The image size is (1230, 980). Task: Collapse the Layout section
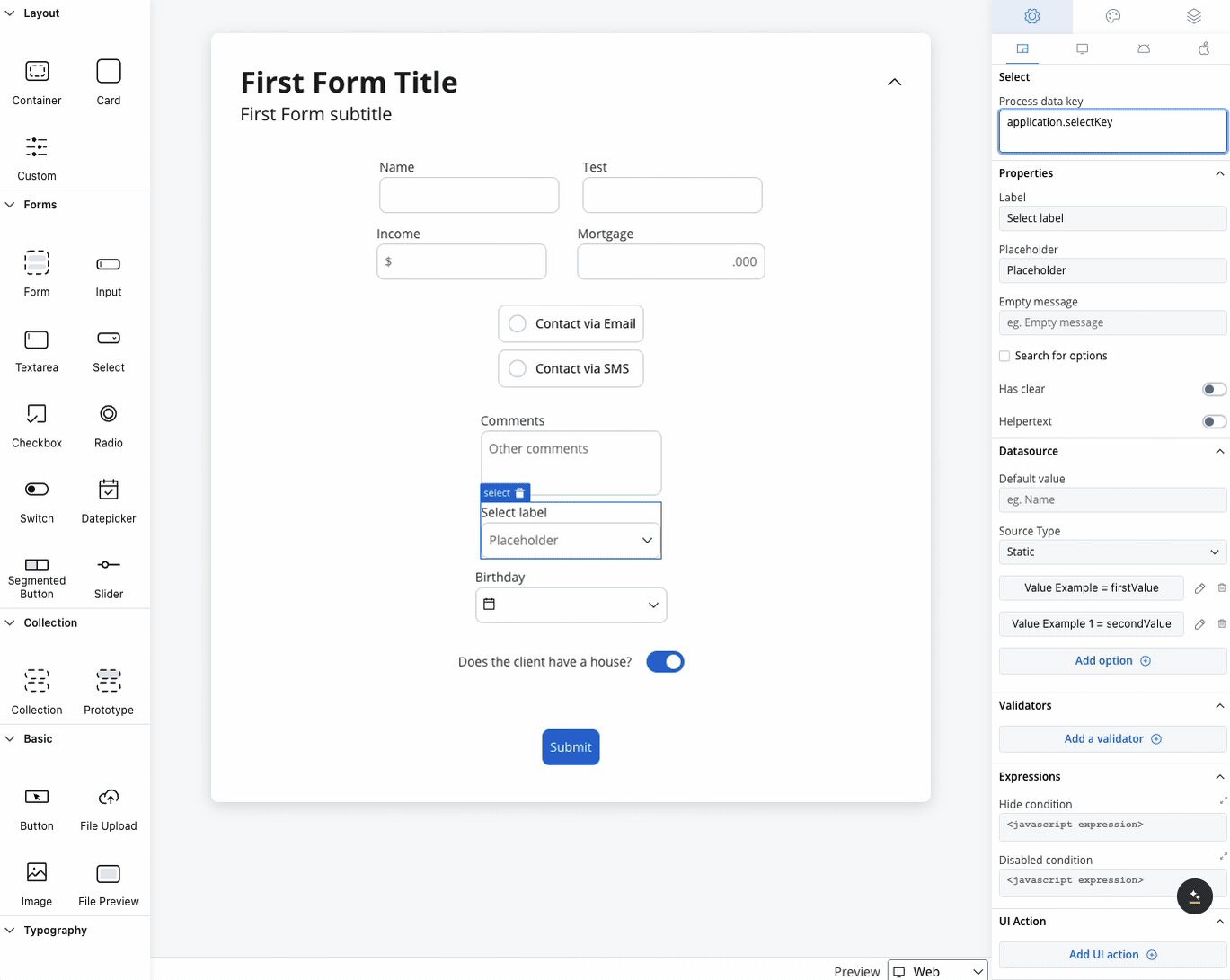pos(11,13)
